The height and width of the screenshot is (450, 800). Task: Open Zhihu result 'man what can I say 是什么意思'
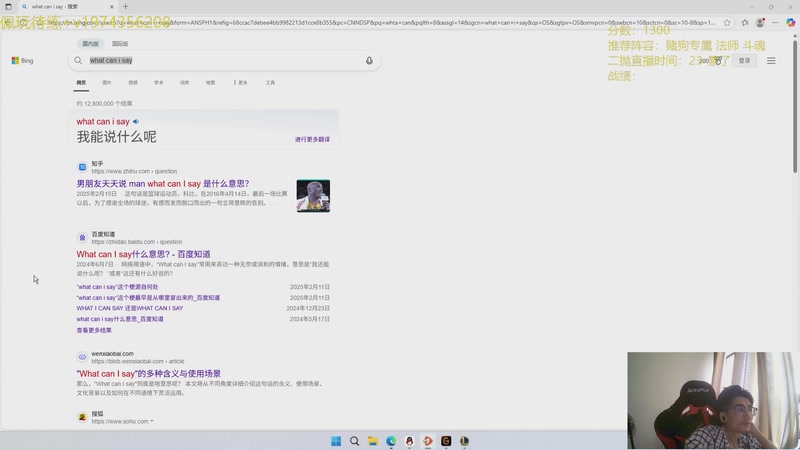(163, 184)
